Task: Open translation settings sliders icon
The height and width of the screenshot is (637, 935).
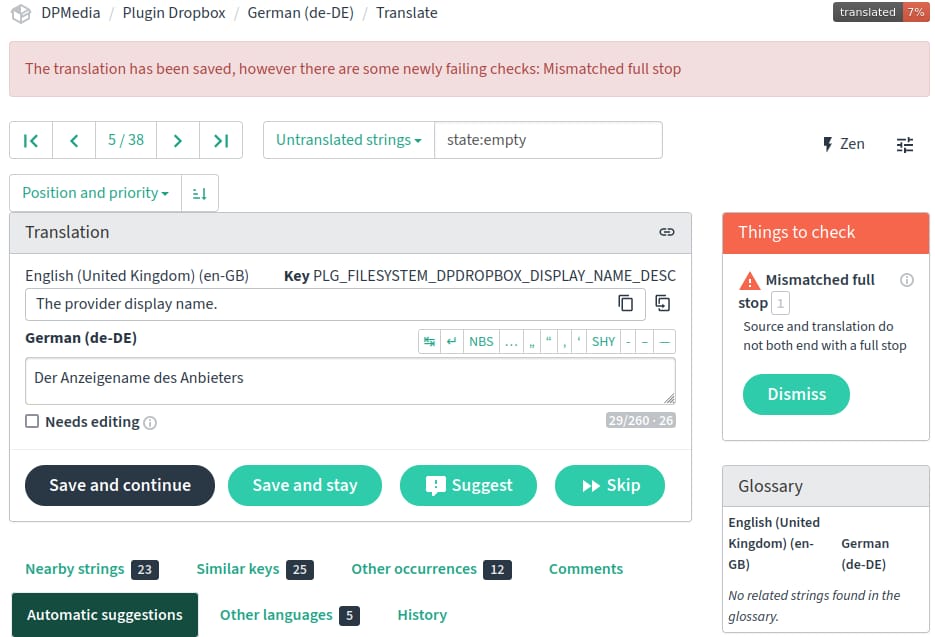Action: click(905, 144)
